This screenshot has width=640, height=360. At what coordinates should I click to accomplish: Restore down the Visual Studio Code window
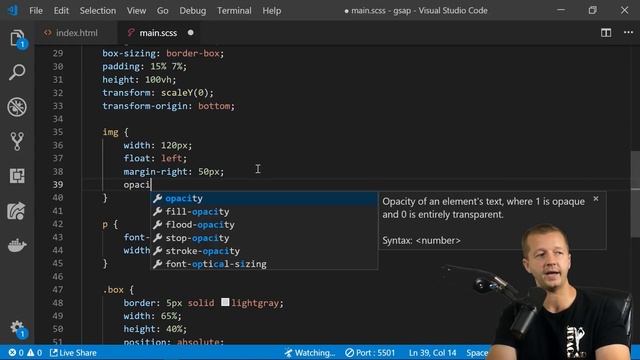click(x=593, y=10)
